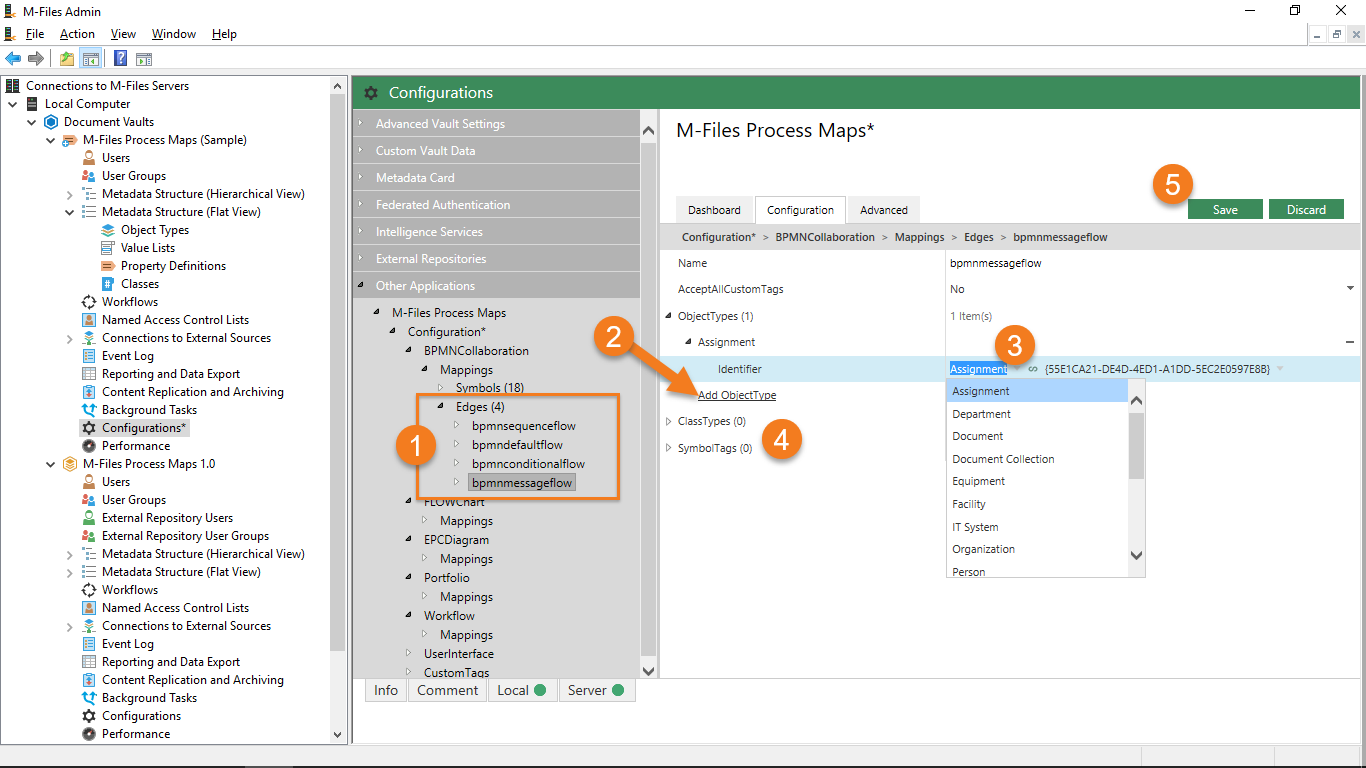Open the AcceptAllCustomTags dropdown arrow
Viewport: 1366px width, 768px height.
click(x=1350, y=289)
